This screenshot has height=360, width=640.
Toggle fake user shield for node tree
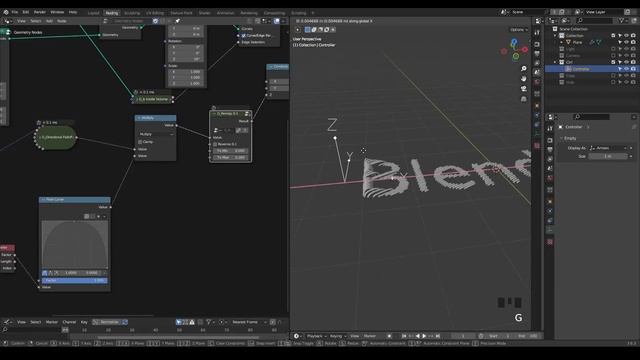tap(156, 21)
